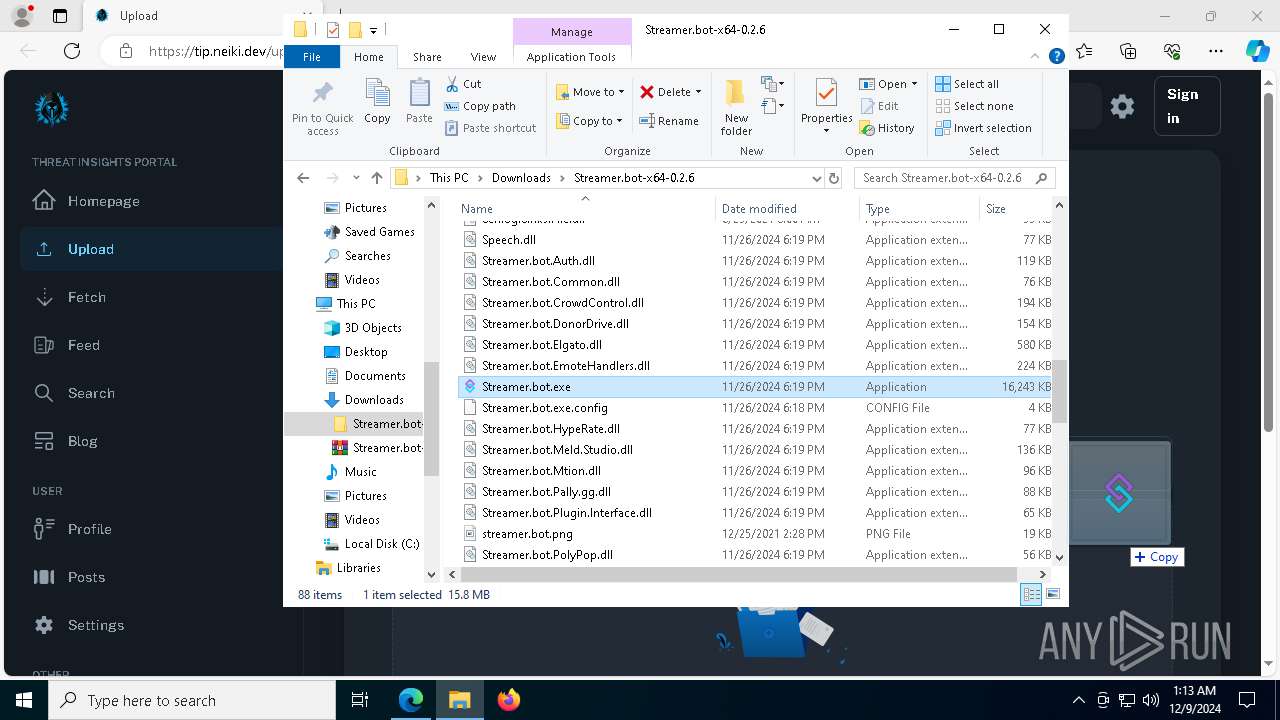Screen dimensions: 1280x720
Task: Switch to details view layout icon
Action: pos(1031,595)
